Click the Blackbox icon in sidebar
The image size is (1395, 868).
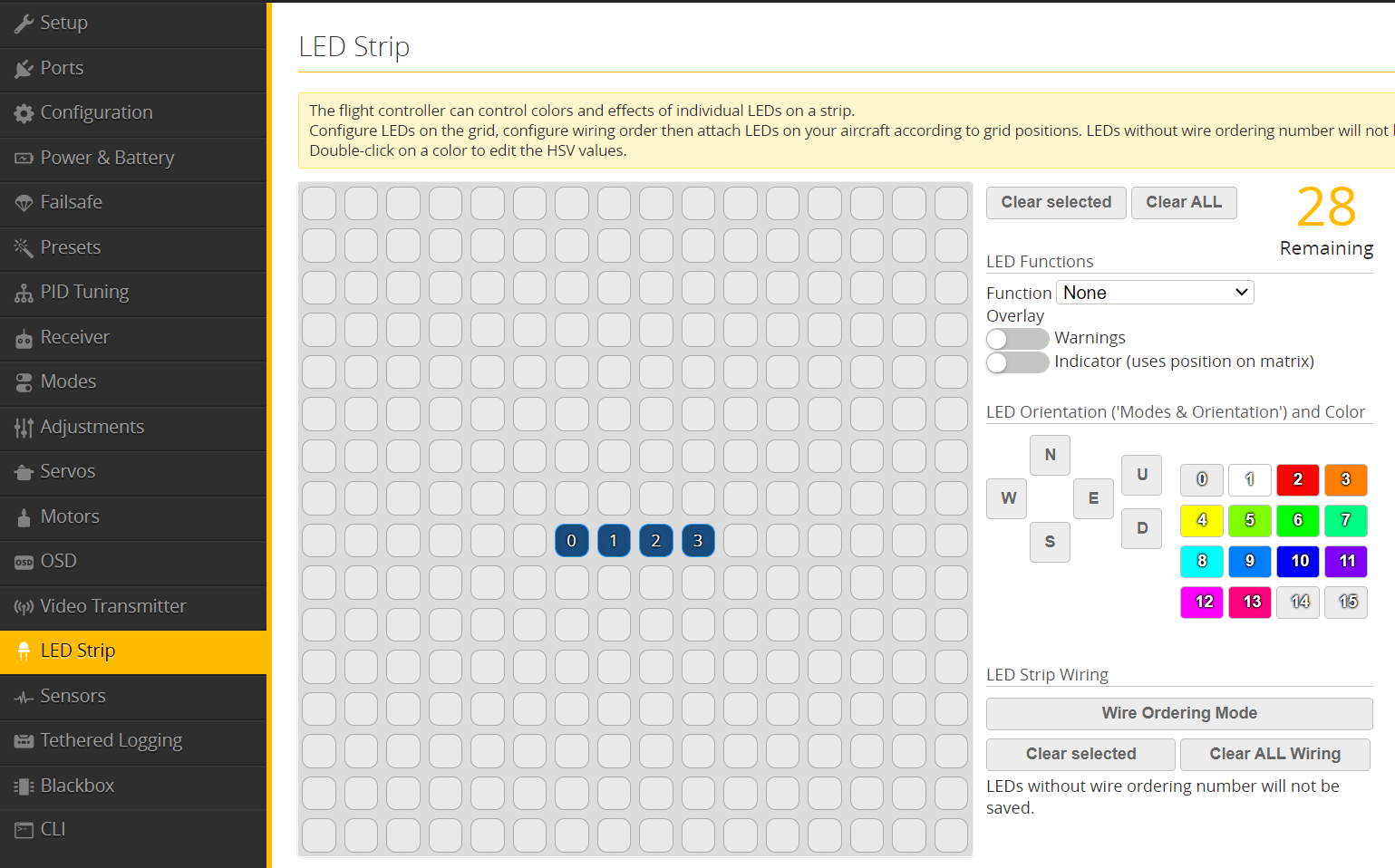point(24,786)
